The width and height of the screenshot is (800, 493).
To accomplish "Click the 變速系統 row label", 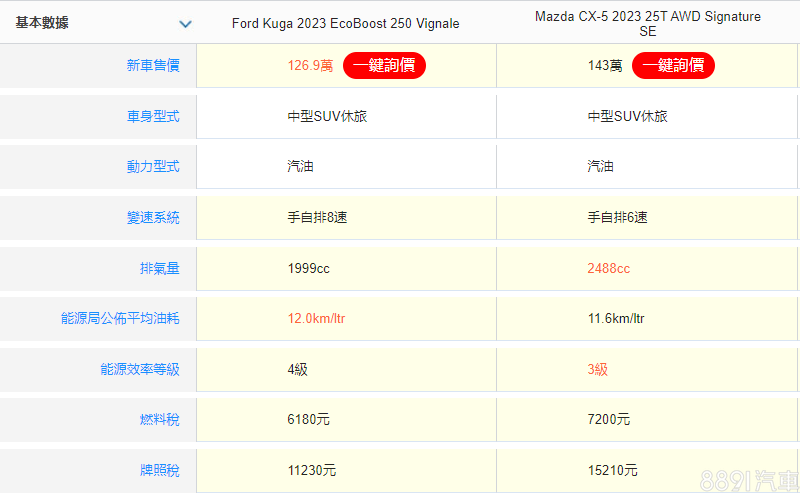I will [x=153, y=217].
